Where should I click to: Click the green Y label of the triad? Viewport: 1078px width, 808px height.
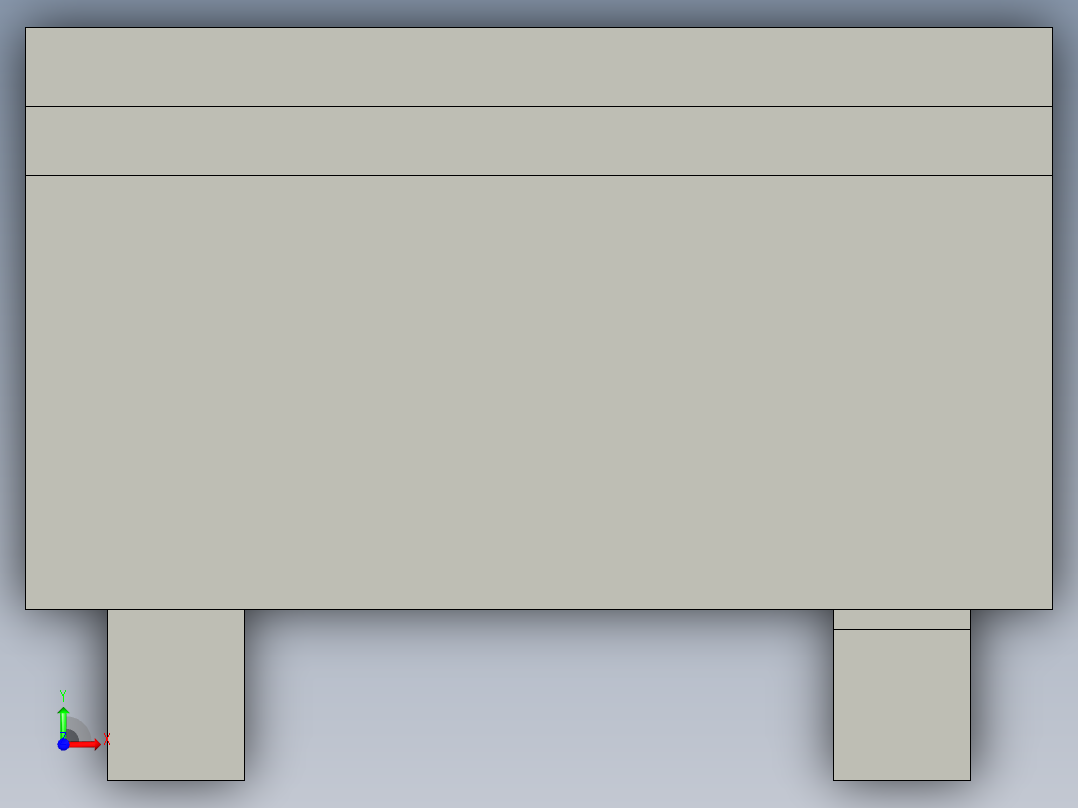click(63, 696)
